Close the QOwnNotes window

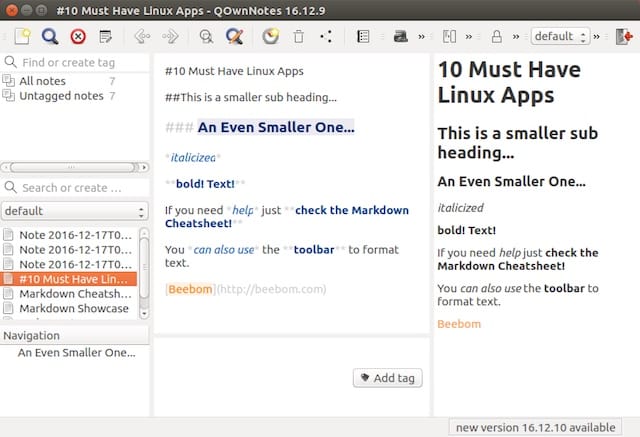12,10
